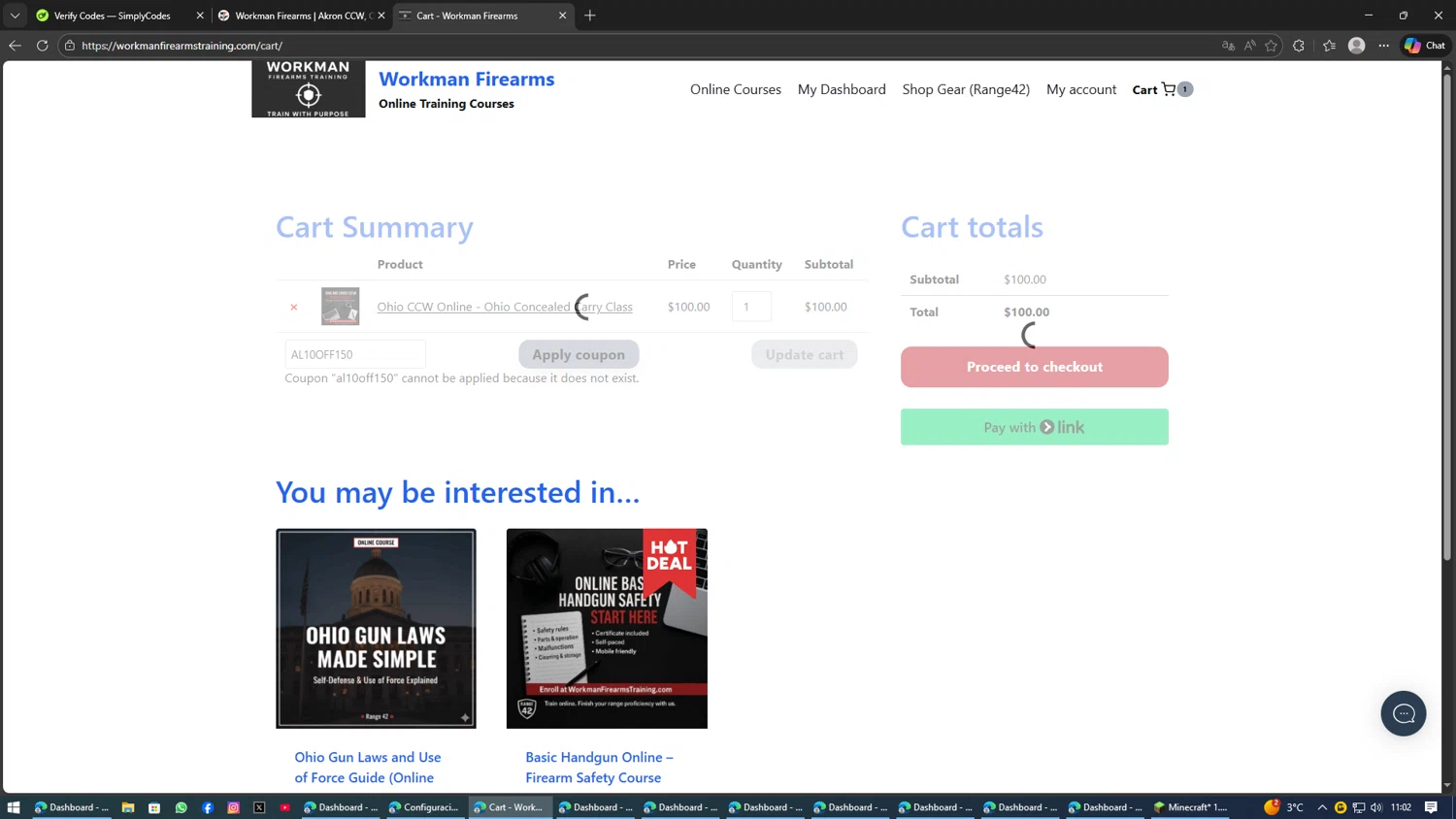Open a new browser tab
Image resolution: width=1456 pixels, height=819 pixels.
tap(590, 16)
